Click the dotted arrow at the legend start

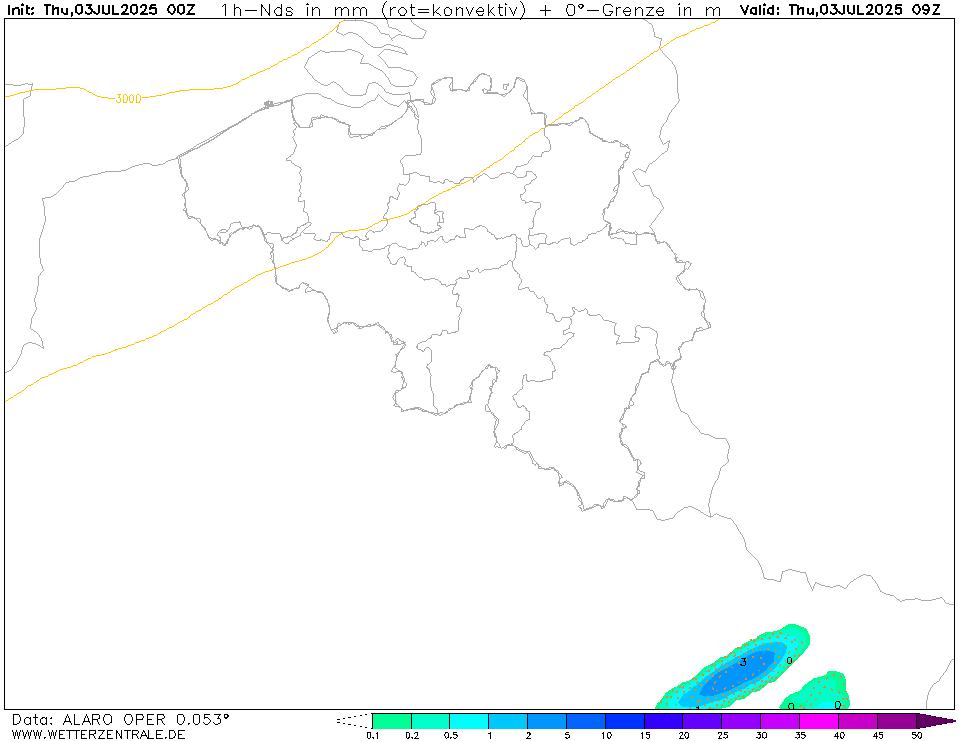(354, 721)
